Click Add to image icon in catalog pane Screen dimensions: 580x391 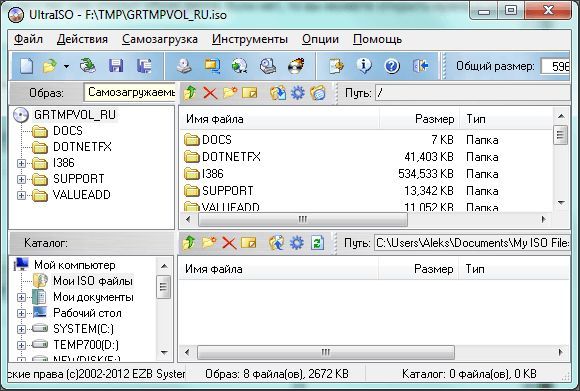(276, 243)
